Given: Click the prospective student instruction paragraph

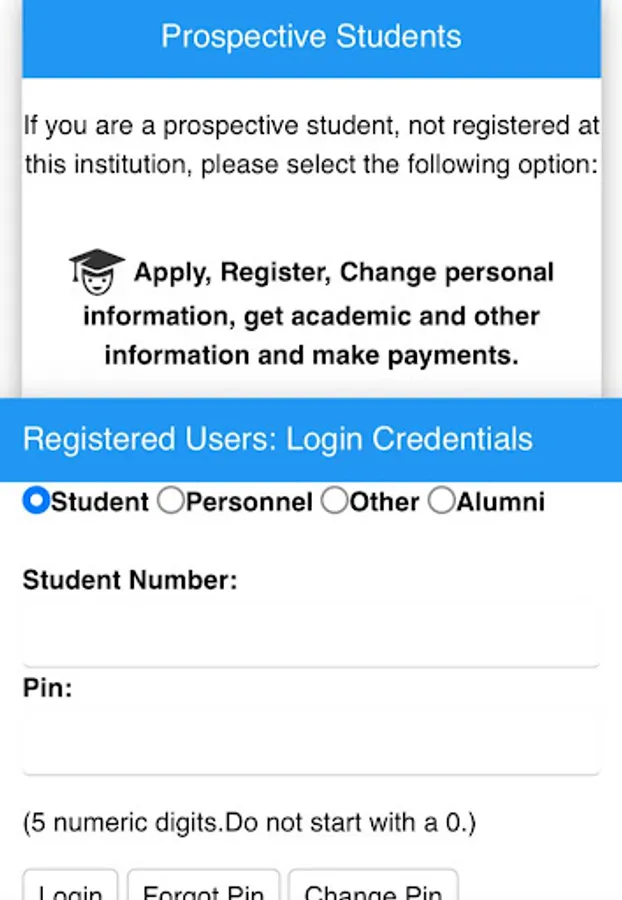Looking at the screenshot, I should pyautogui.click(x=311, y=145).
